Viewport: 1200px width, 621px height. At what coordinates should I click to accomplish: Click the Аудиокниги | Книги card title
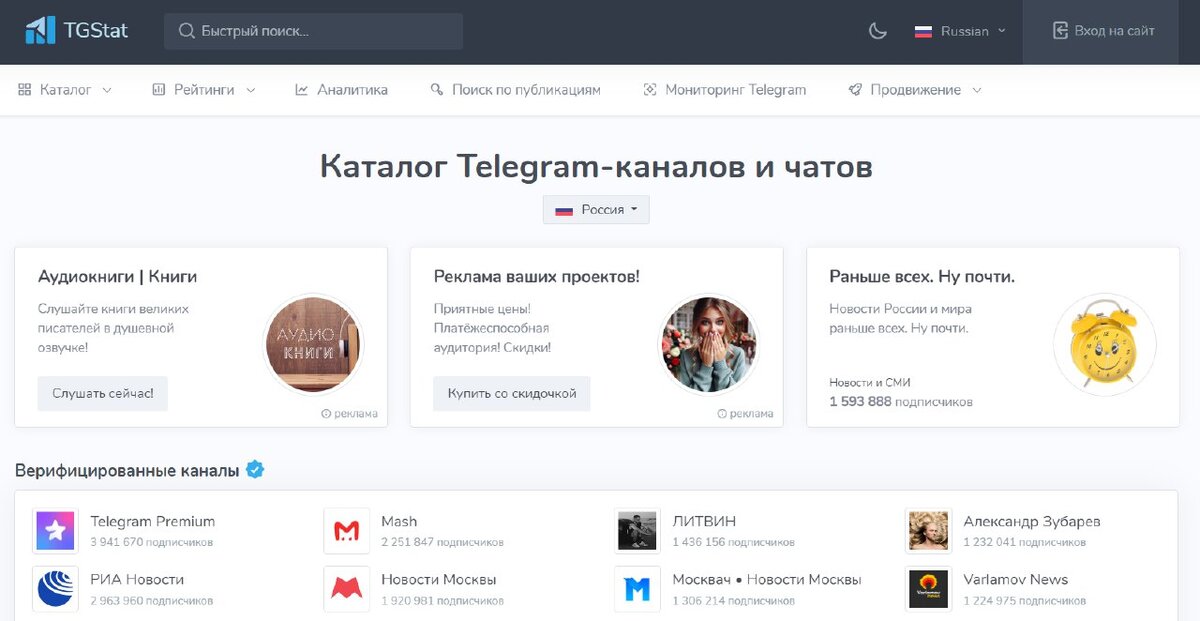tap(117, 276)
